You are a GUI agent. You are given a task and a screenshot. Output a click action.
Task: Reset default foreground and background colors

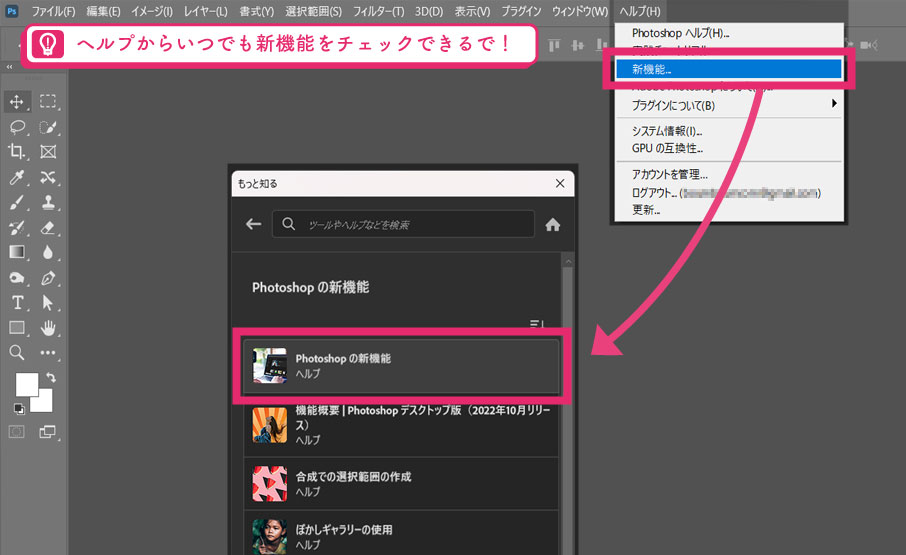(19, 409)
